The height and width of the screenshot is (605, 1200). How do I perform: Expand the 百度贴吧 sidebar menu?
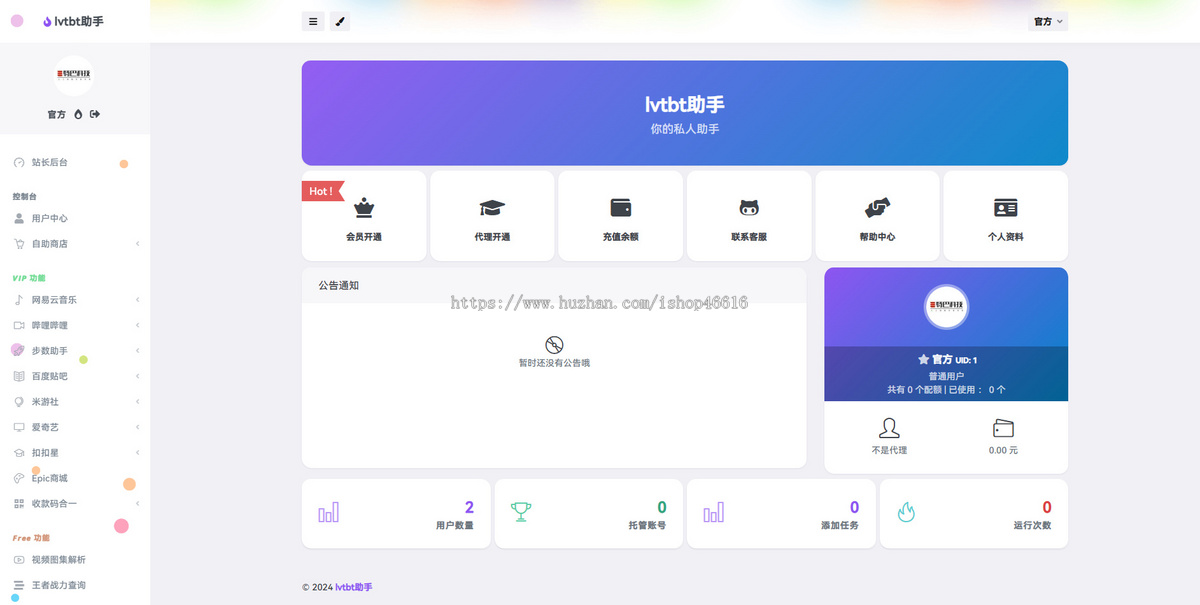(x=75, y=376)
